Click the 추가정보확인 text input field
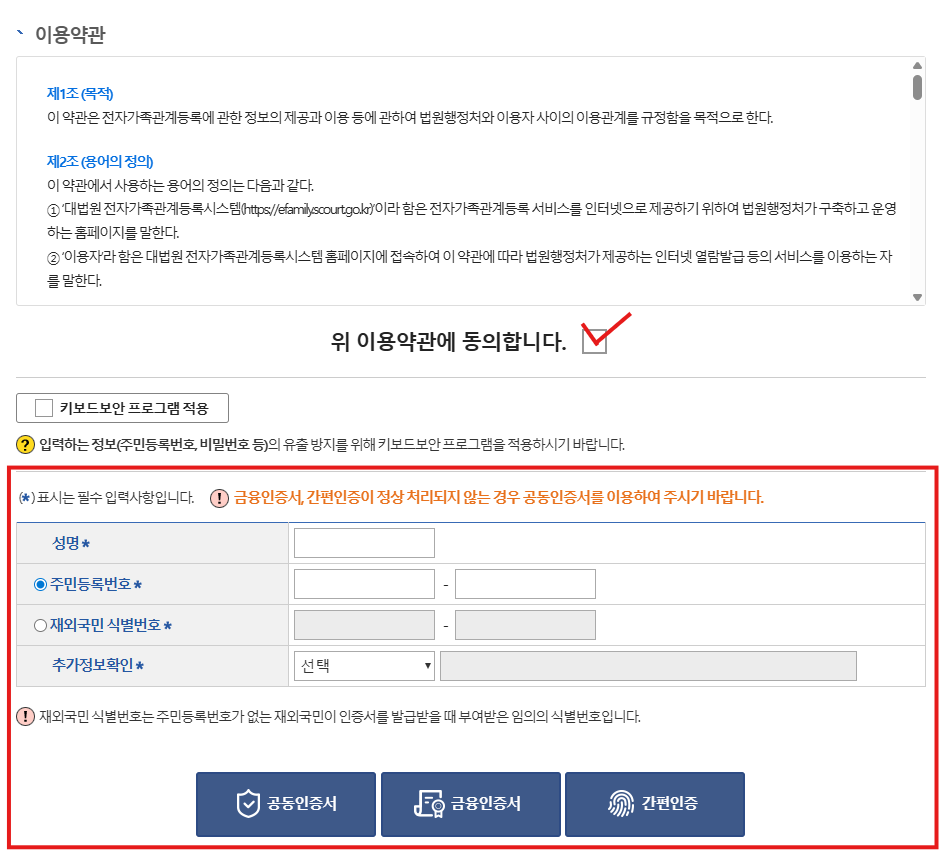The height and width of the screenshot is (850, 949). point(648,666)
